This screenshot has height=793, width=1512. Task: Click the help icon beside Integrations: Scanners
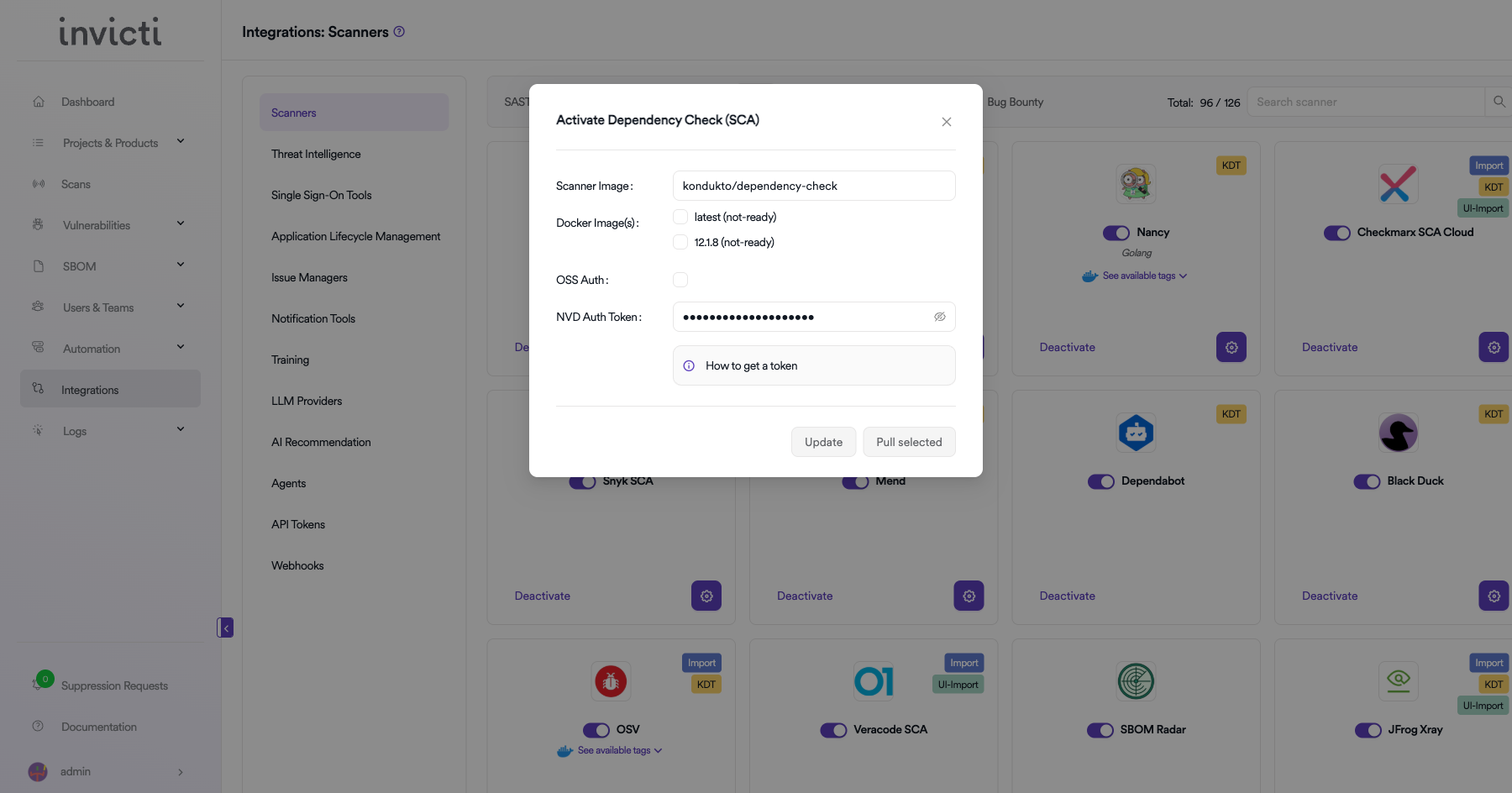coord(400,32)
